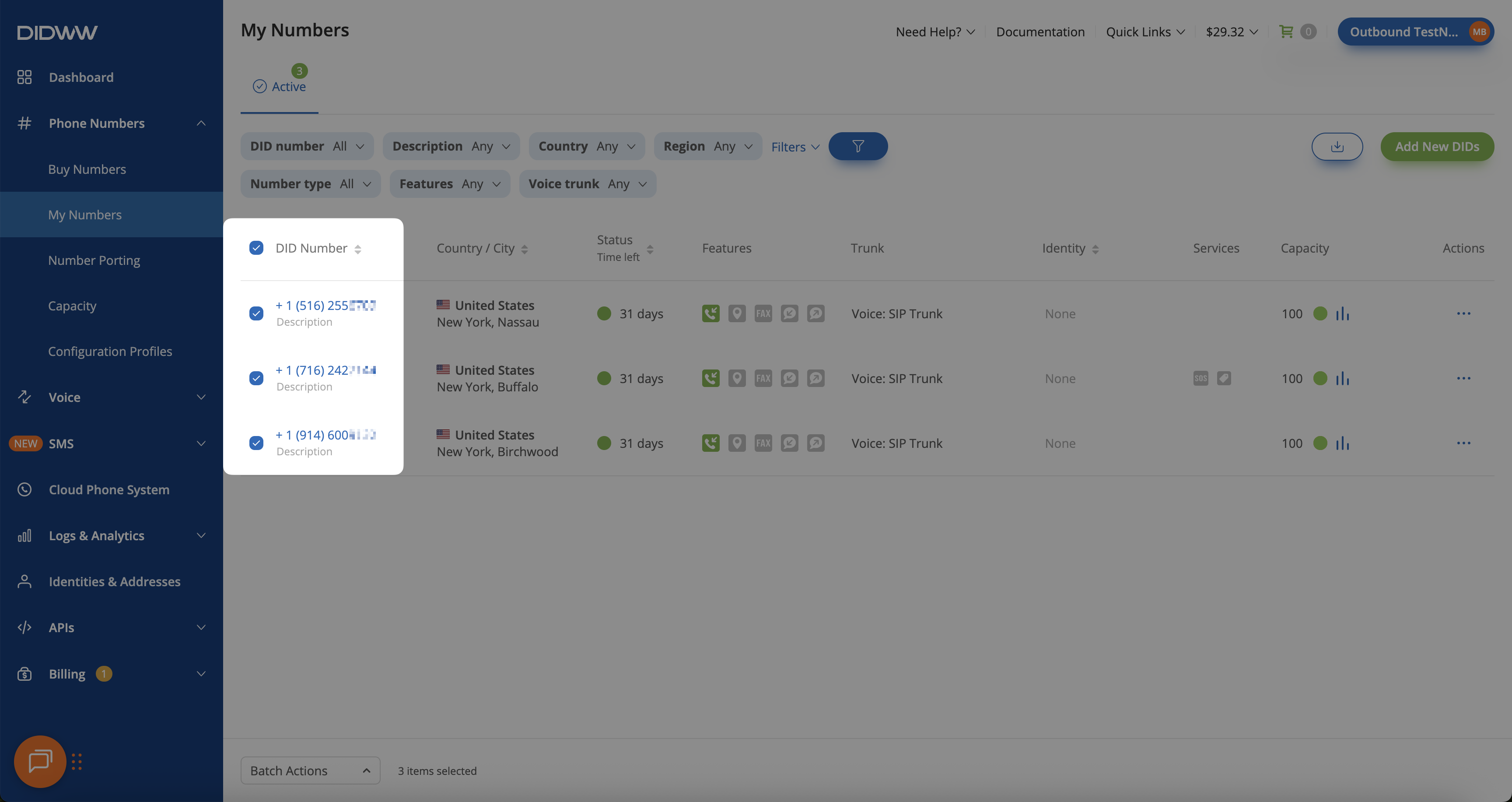Screen dimensions: 1512x802
Task: Switch to the Active tab
Action: click(280, 87)
